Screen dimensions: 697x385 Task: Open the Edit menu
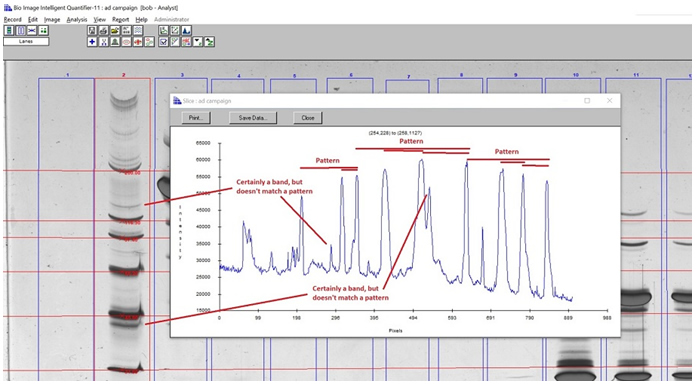tap(33, 20)
